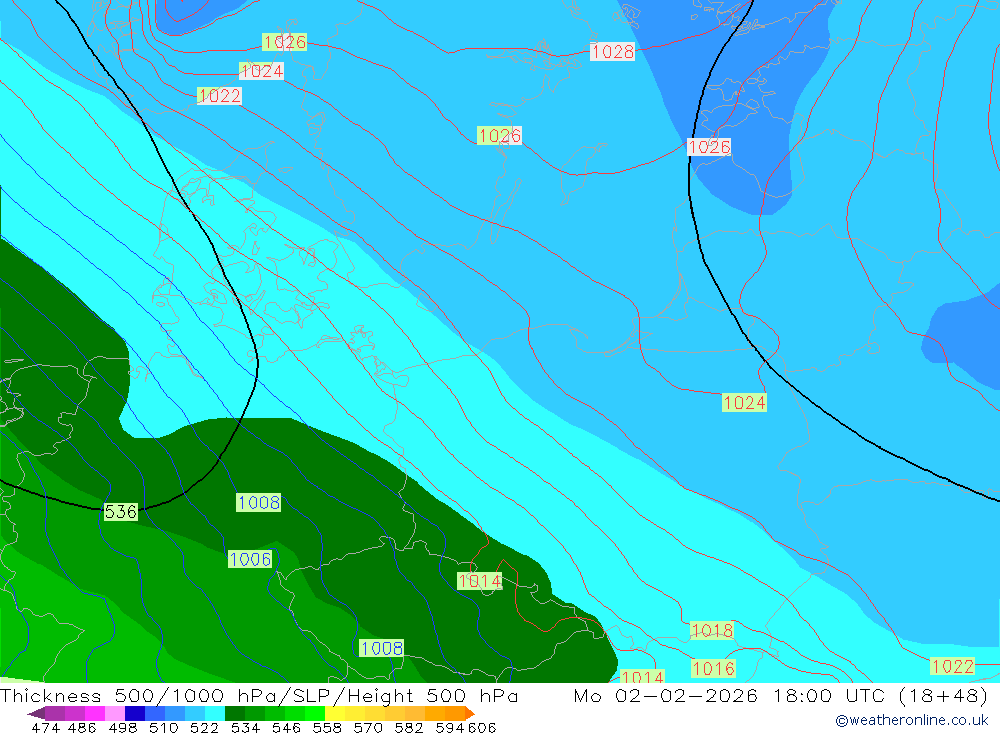Select the 510 legend value

pos(163,727)
